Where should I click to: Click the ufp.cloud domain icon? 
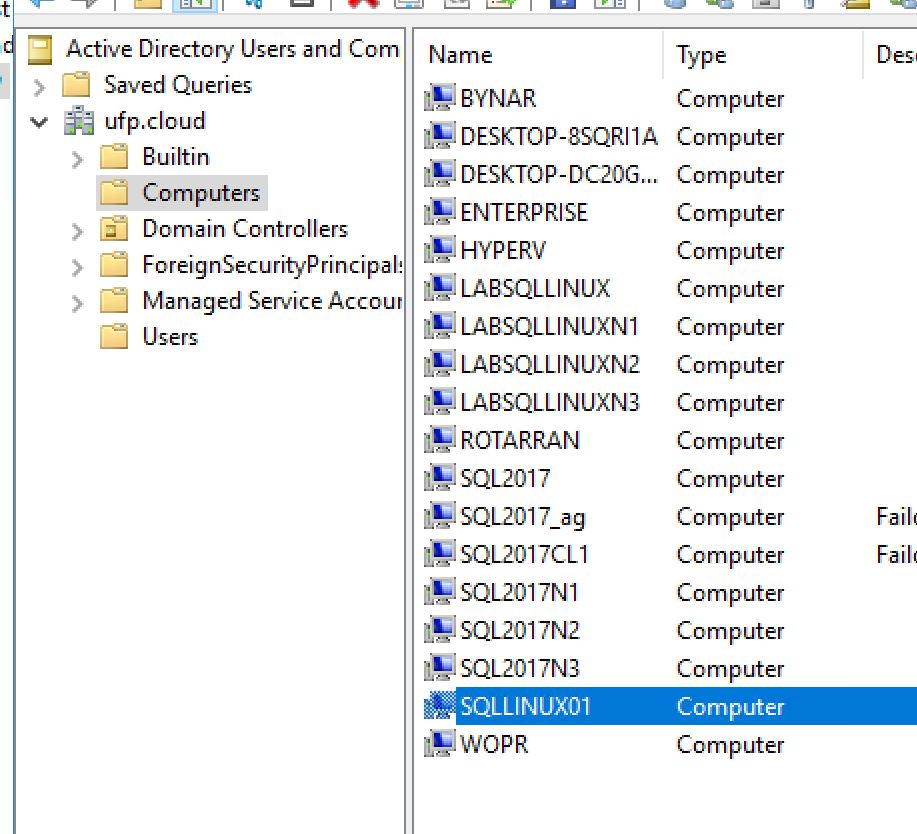pos(77,122)
